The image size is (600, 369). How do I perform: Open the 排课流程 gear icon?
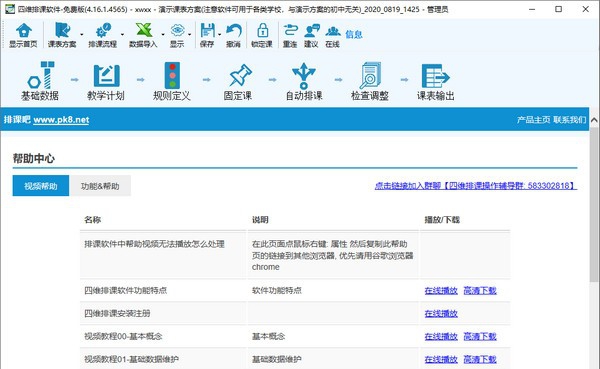103,30
